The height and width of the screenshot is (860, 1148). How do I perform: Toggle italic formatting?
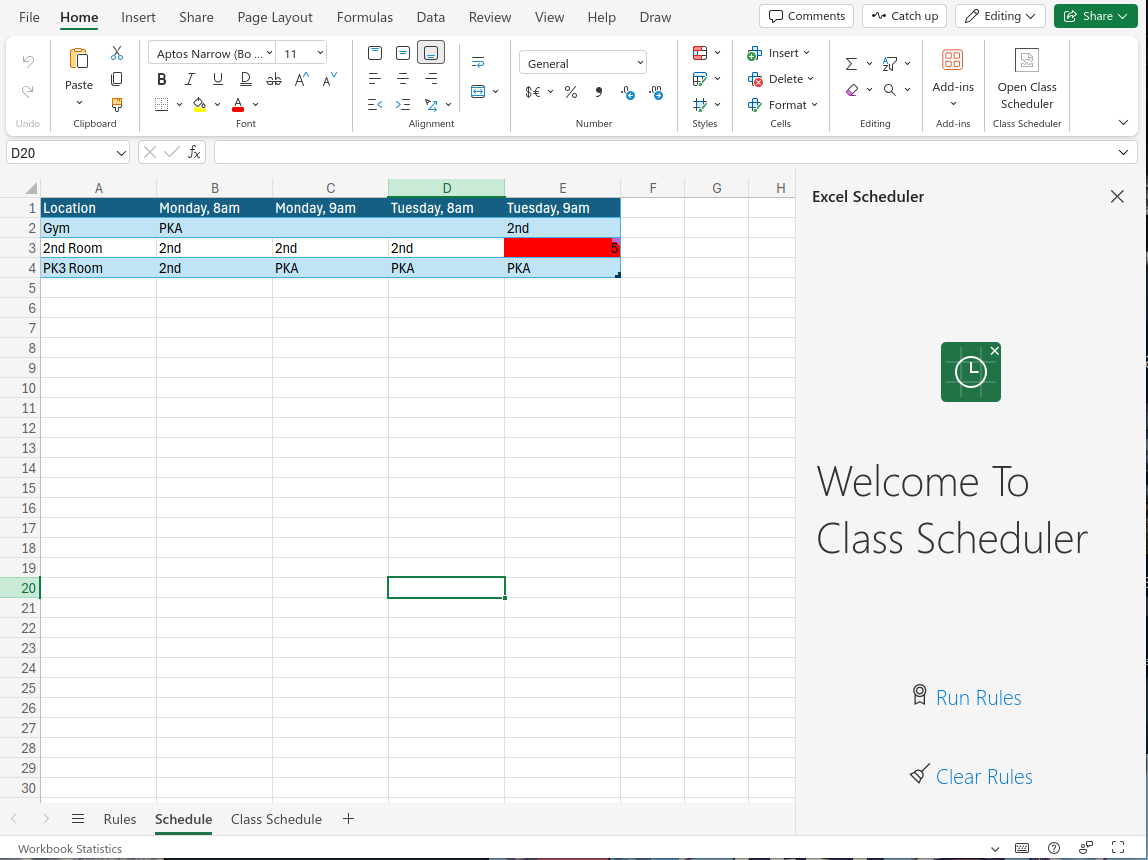(x=189, y=78)
